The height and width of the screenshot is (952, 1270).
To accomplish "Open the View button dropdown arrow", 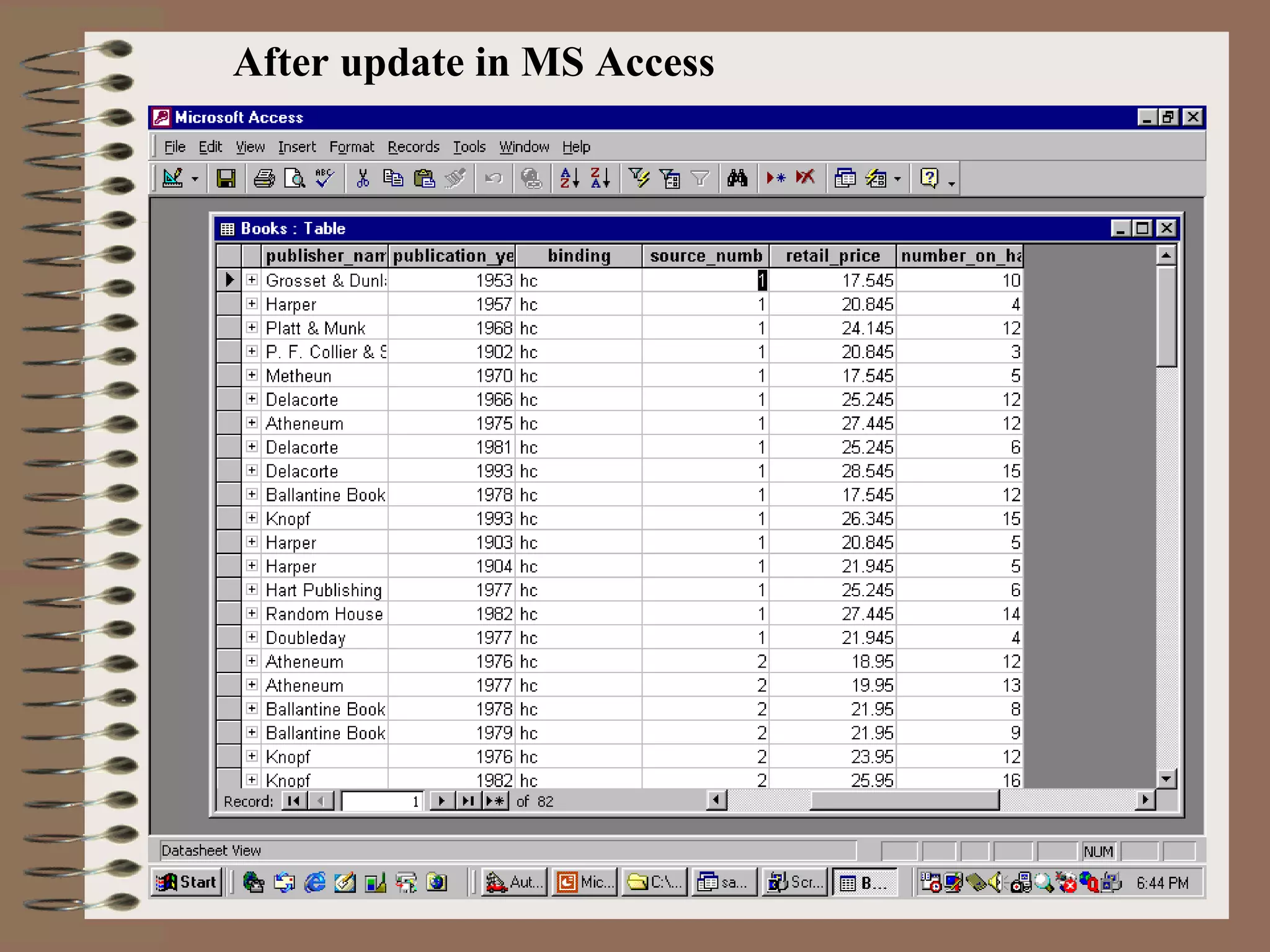I will coord(195,180).
